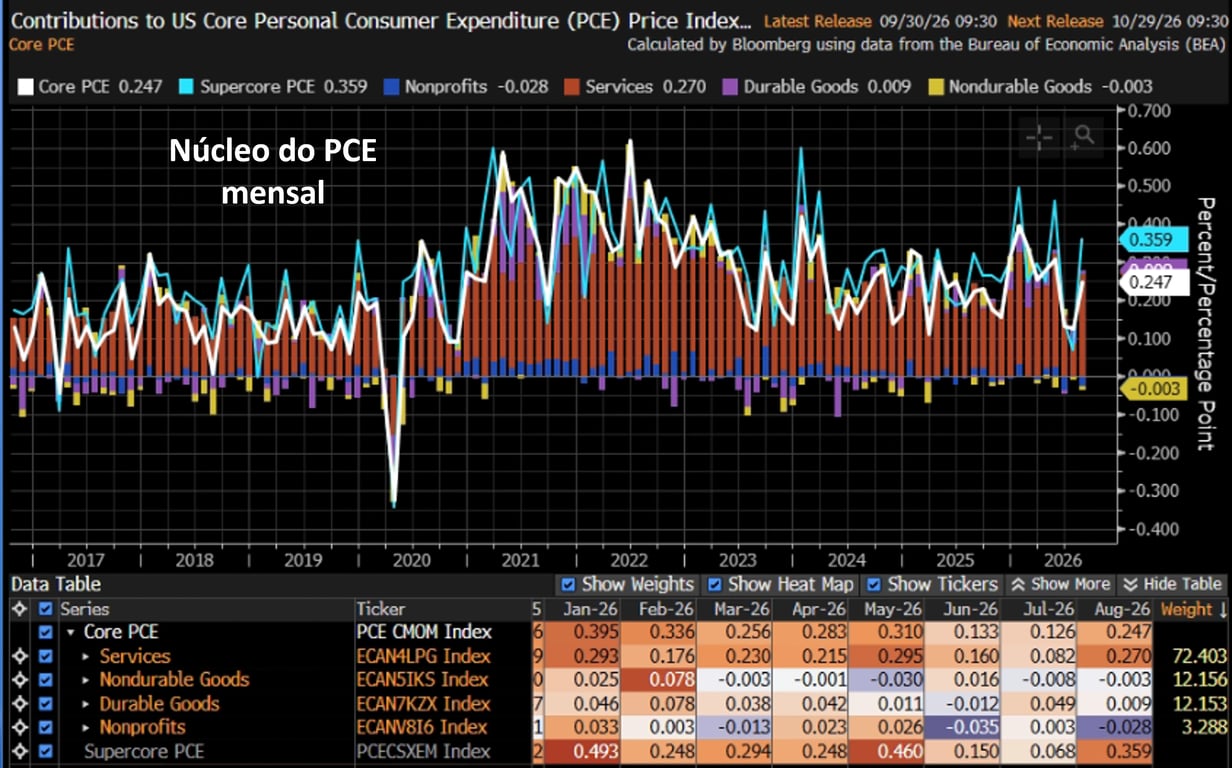This screenshot has width=1232, height=768.
Task: Uncheck the Nondurable Goods row checkbox
Action: coord(45,680)
